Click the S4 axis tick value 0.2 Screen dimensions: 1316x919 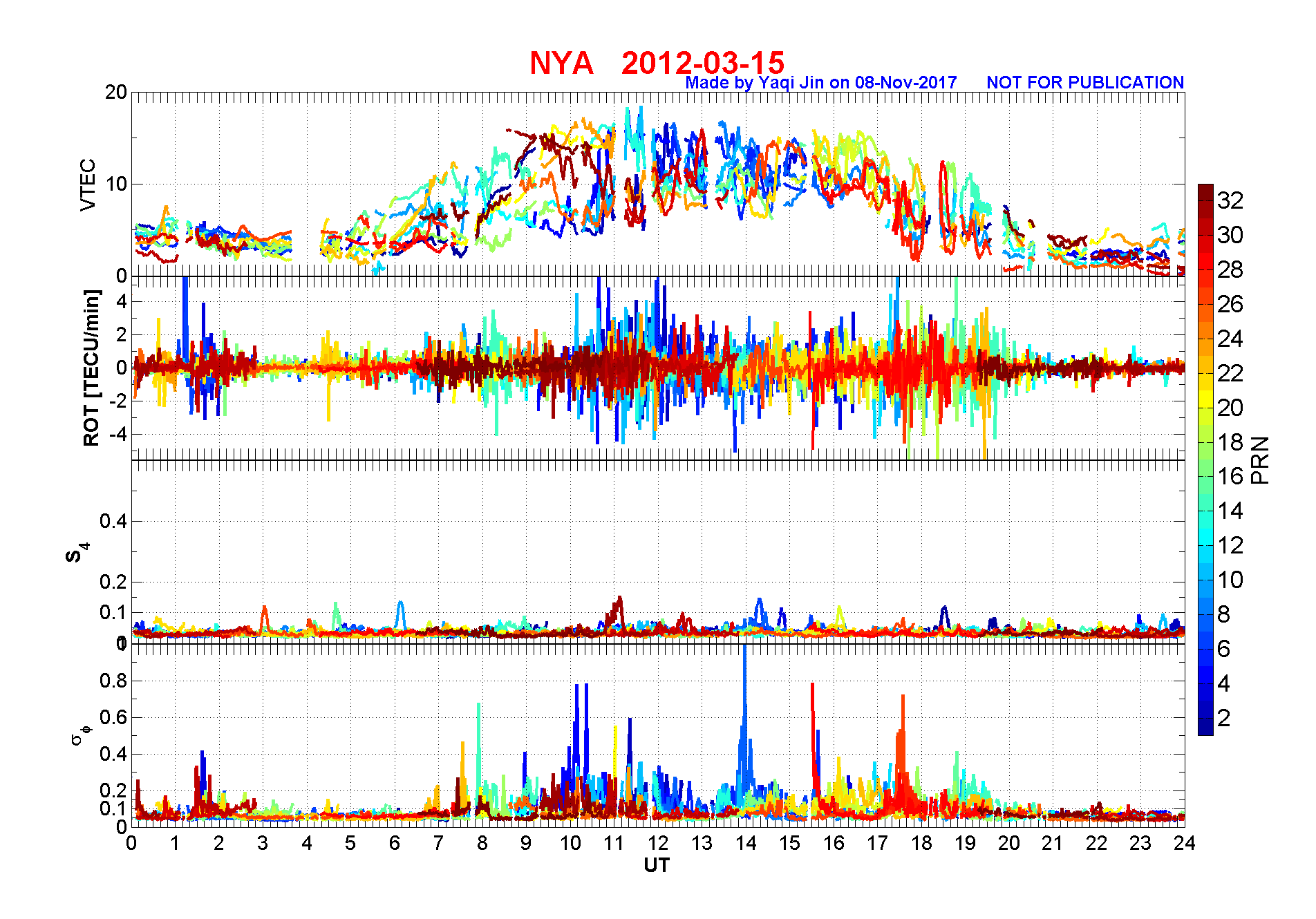point(114,582)
